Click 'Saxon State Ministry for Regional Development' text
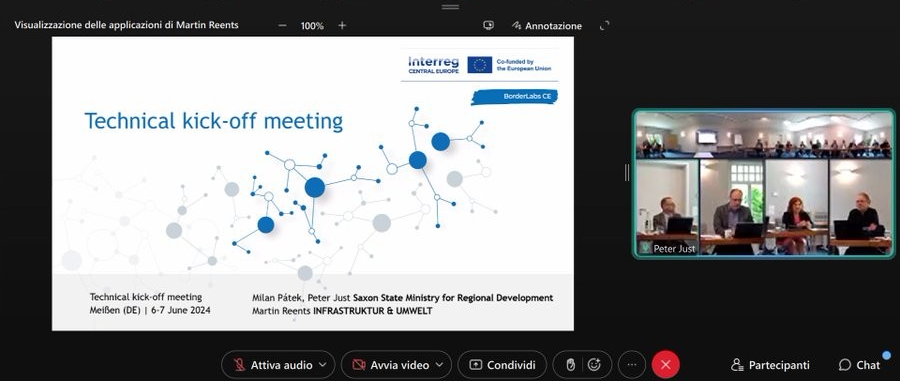Viewport: 900px width, 381px height. tap(453, 298)
